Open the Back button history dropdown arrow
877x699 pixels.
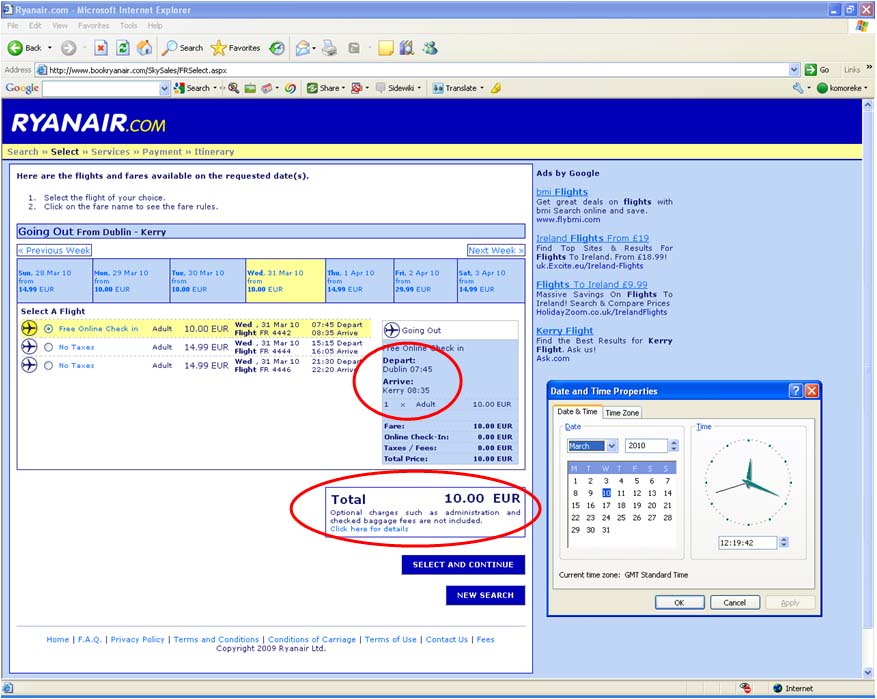50,48
